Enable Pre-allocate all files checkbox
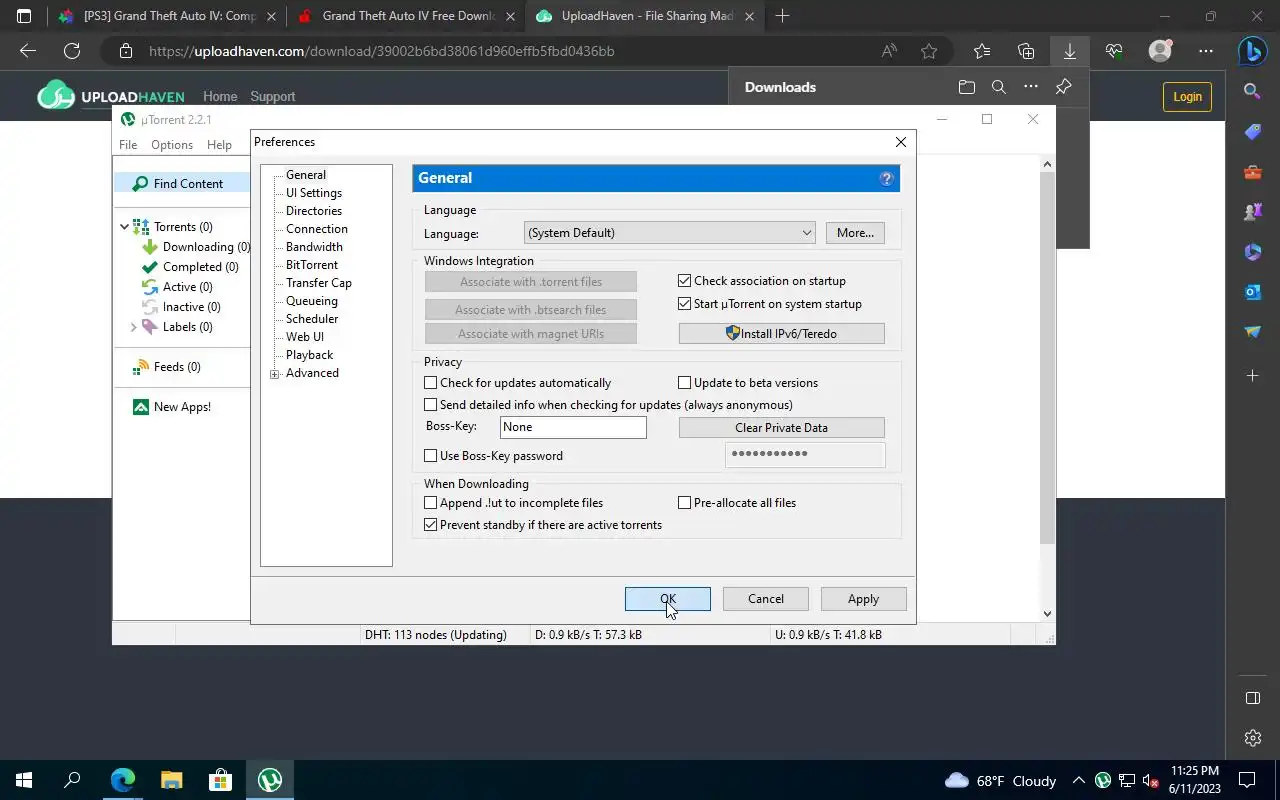The image size is (1280, 800). [685, 503]
